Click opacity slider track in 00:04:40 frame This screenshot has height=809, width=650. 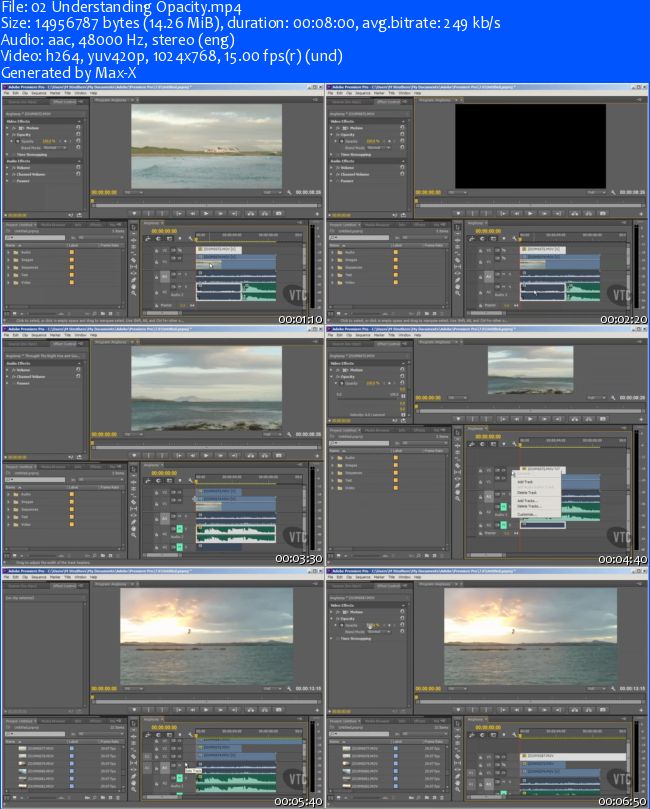point(367,400)
